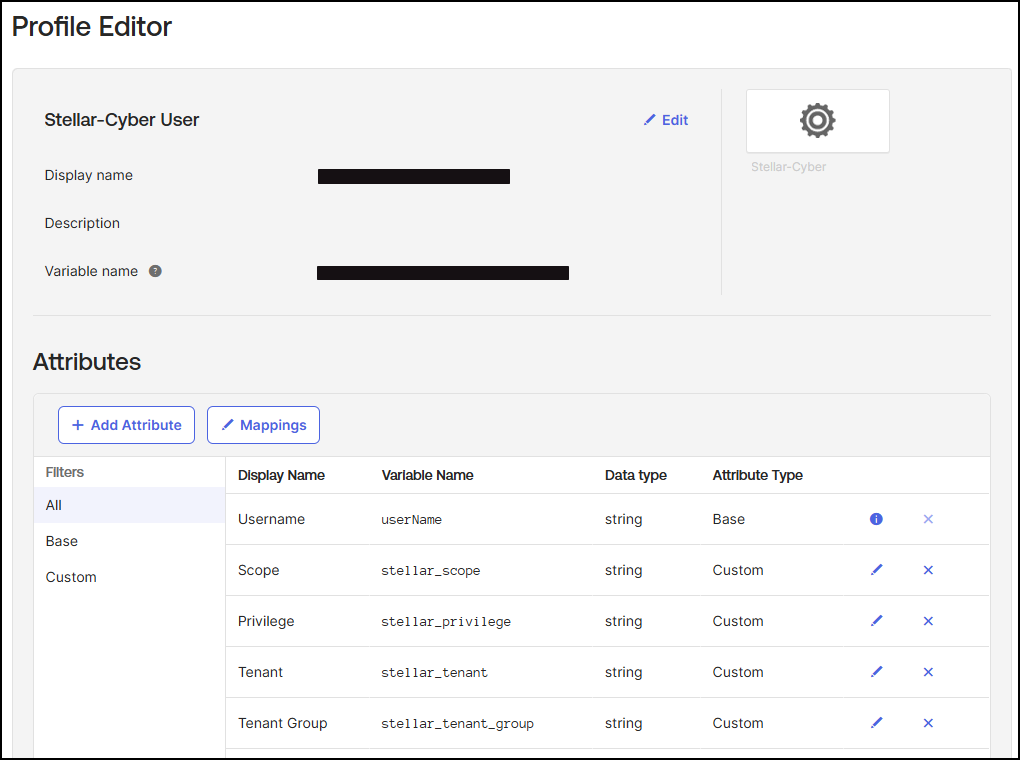Edit the Tenant attribute pencil icon
The image size is (1020, 760).
coord(877,672)
